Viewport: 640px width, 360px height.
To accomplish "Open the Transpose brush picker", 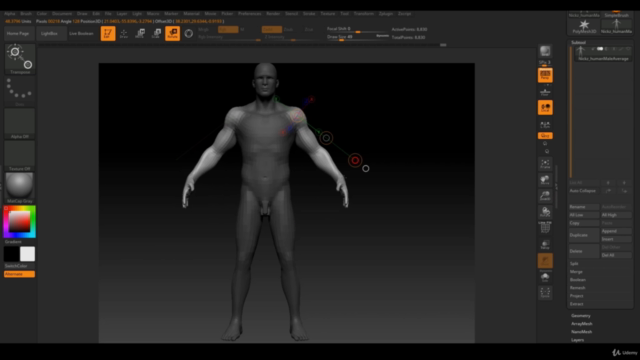I will 20,59.
